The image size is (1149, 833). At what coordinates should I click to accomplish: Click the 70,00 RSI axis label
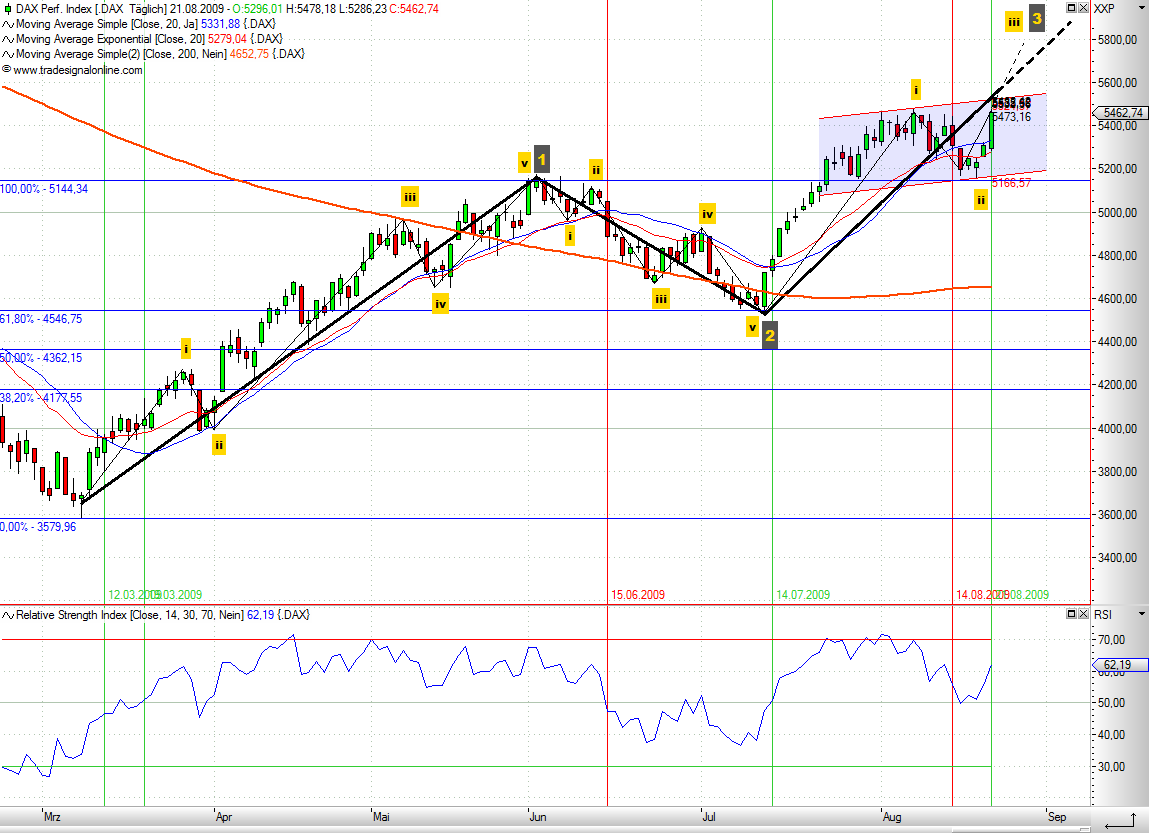(1111, 640)
